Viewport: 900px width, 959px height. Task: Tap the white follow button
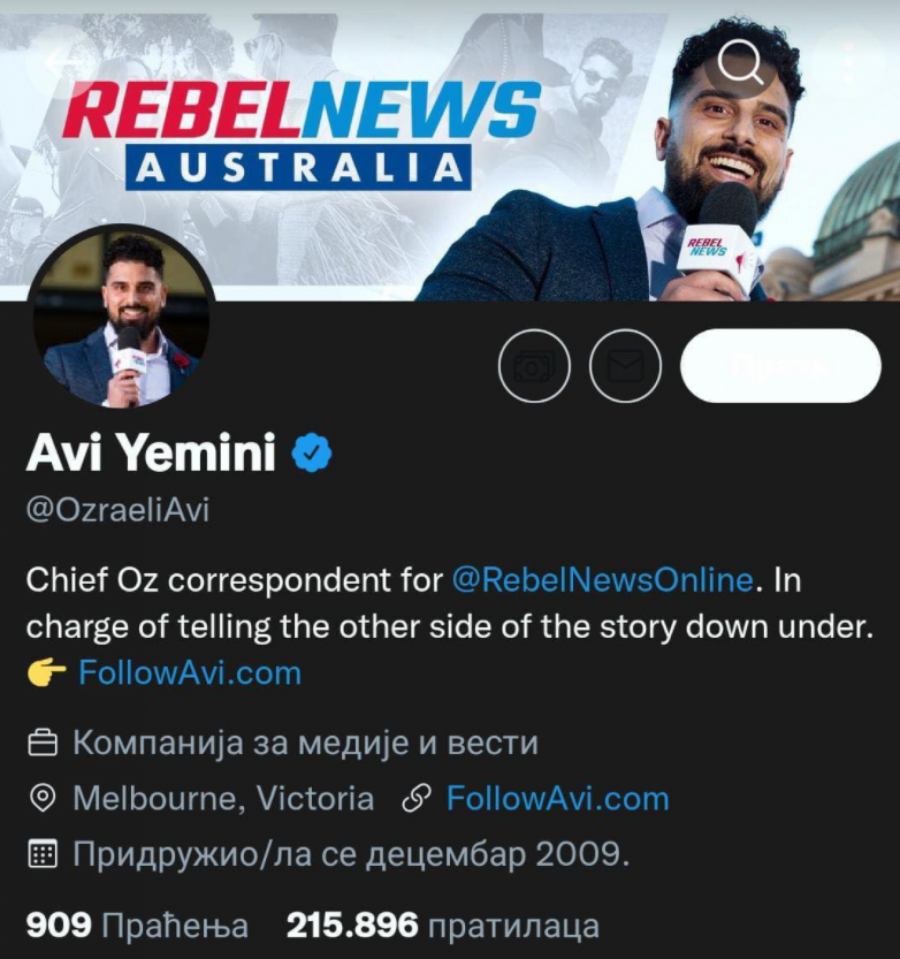780,366
